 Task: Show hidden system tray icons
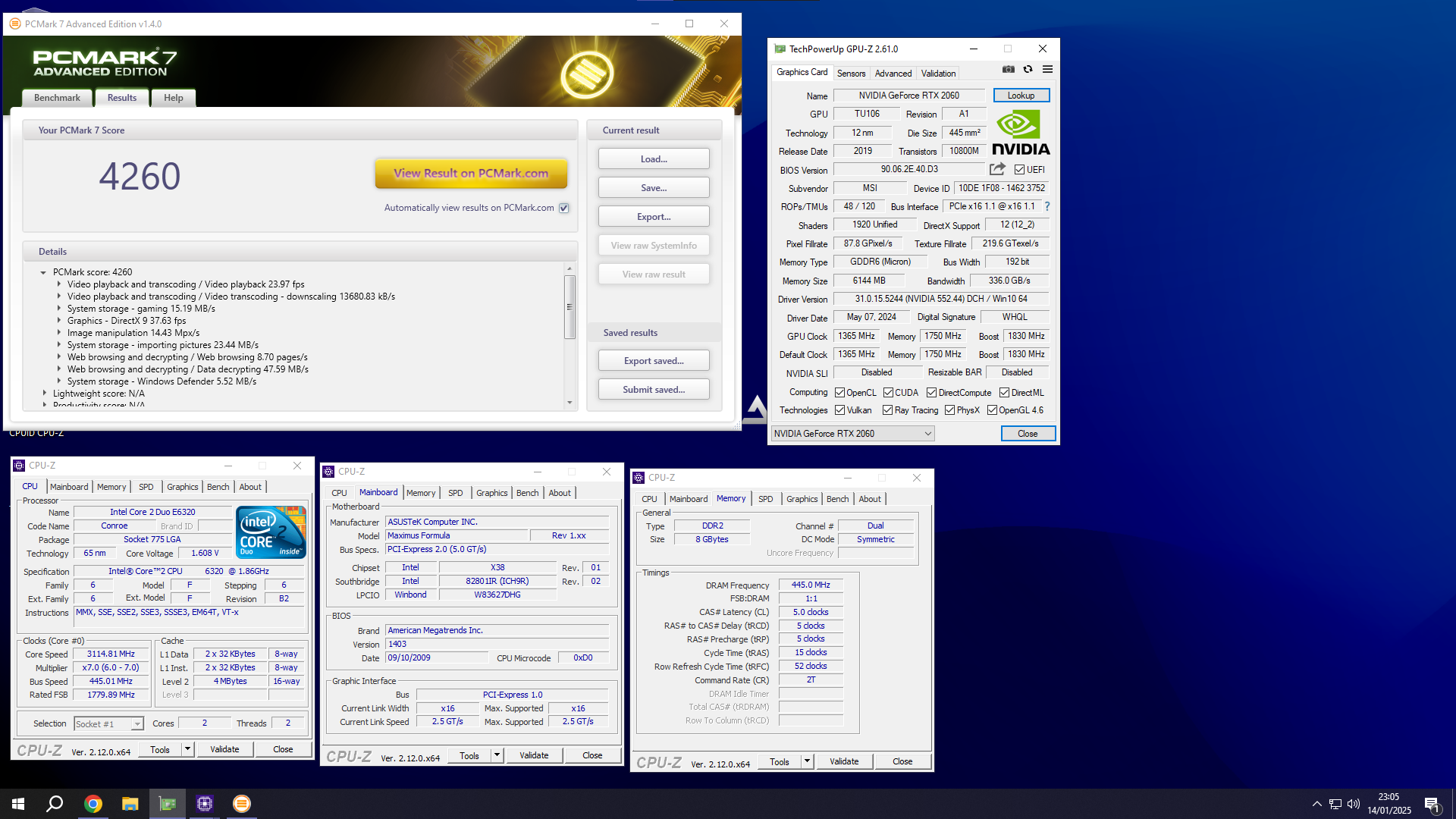(1317, 804)
